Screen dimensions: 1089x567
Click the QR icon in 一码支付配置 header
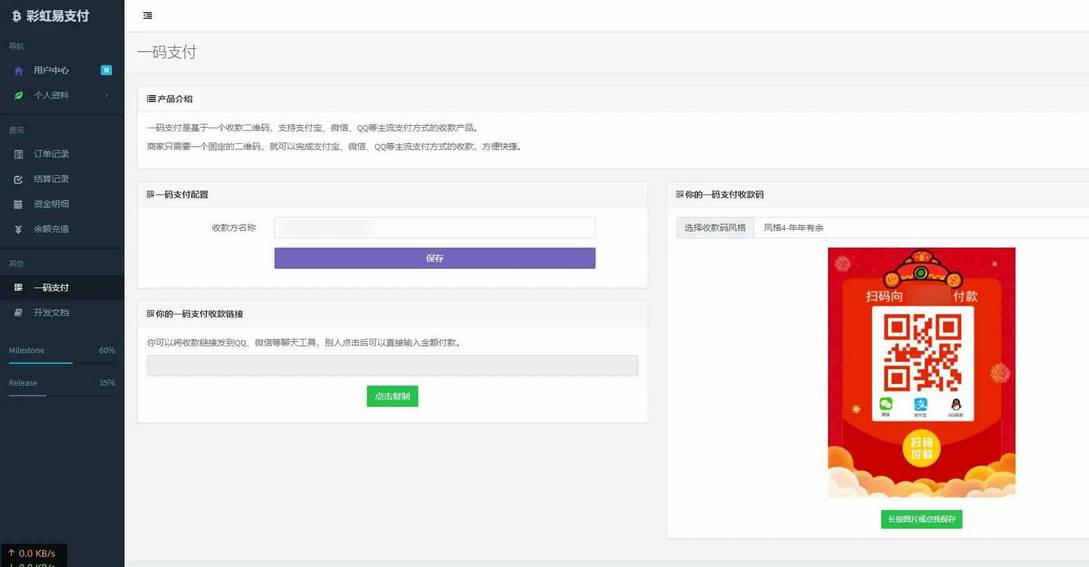151,195
